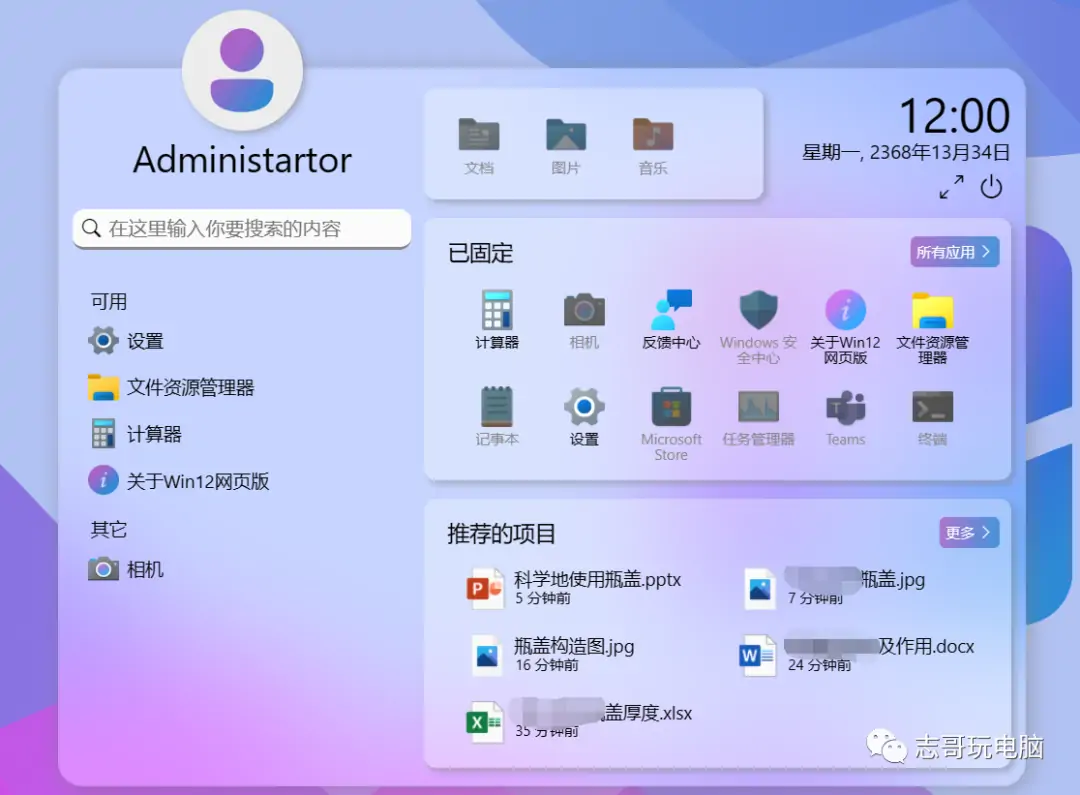This screenshot has height=795, width=1080.
Task: Open the Windows Security (Windows 安全中心) shield icon
Action: (x=758, y=312)
